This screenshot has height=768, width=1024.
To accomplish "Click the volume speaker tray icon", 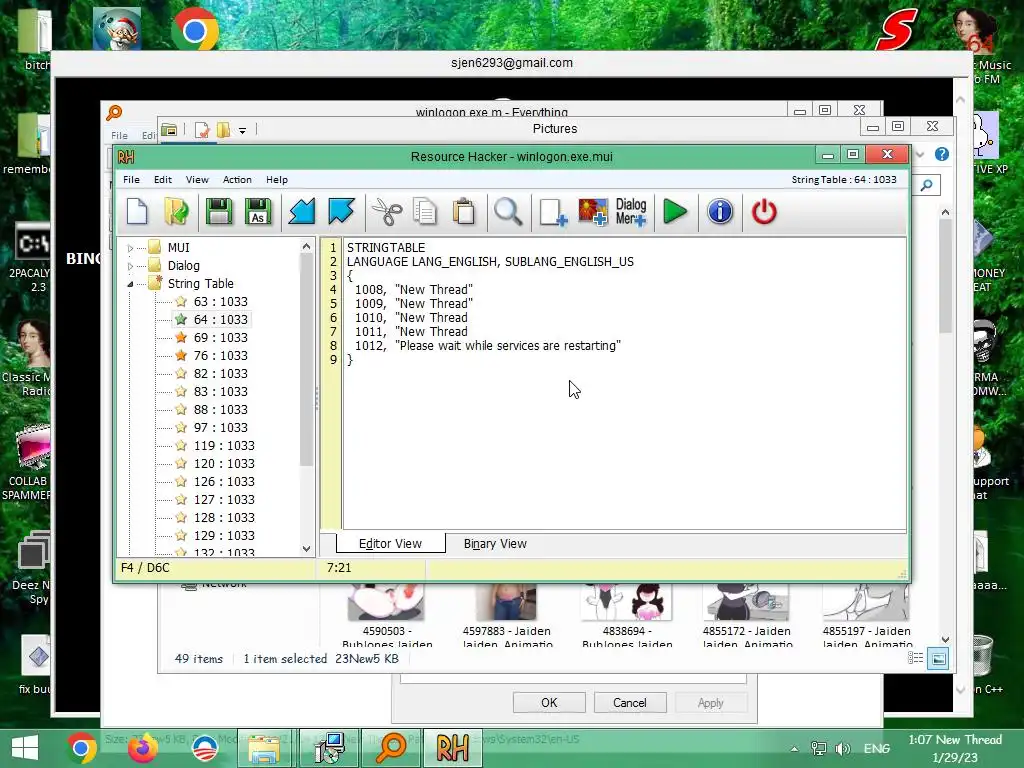I will pyautogui.click(x=843, y=748).
